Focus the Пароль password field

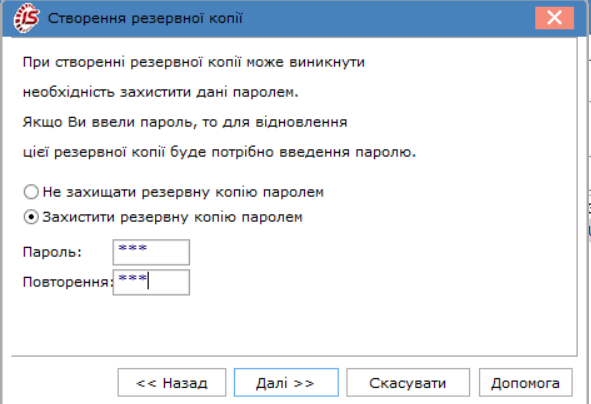151,252
